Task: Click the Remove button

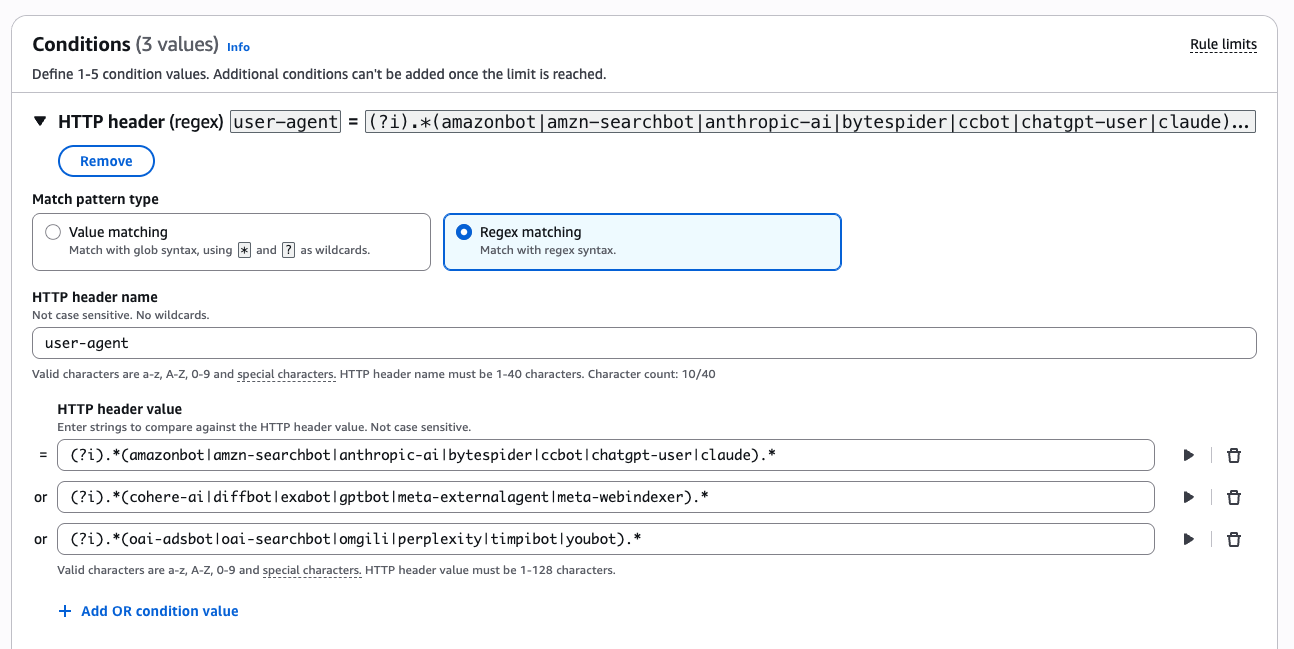Action: coord(106,161)
